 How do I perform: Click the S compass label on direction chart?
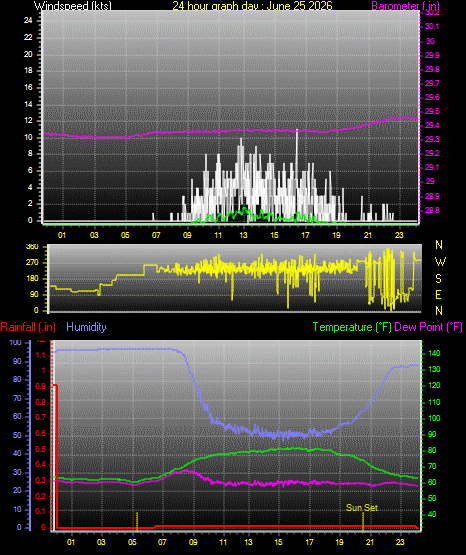438,279
